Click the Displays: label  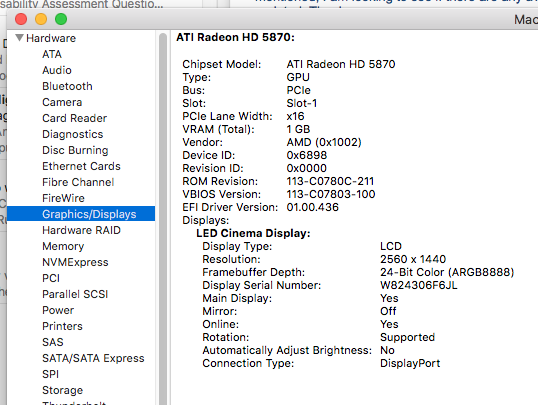206,220
